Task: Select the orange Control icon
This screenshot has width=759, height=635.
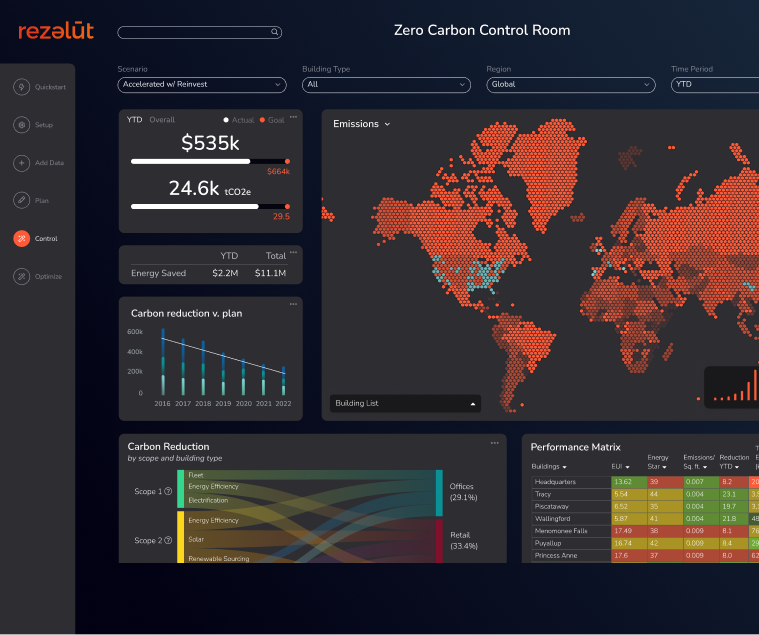Action: click(x=21, y=239)
